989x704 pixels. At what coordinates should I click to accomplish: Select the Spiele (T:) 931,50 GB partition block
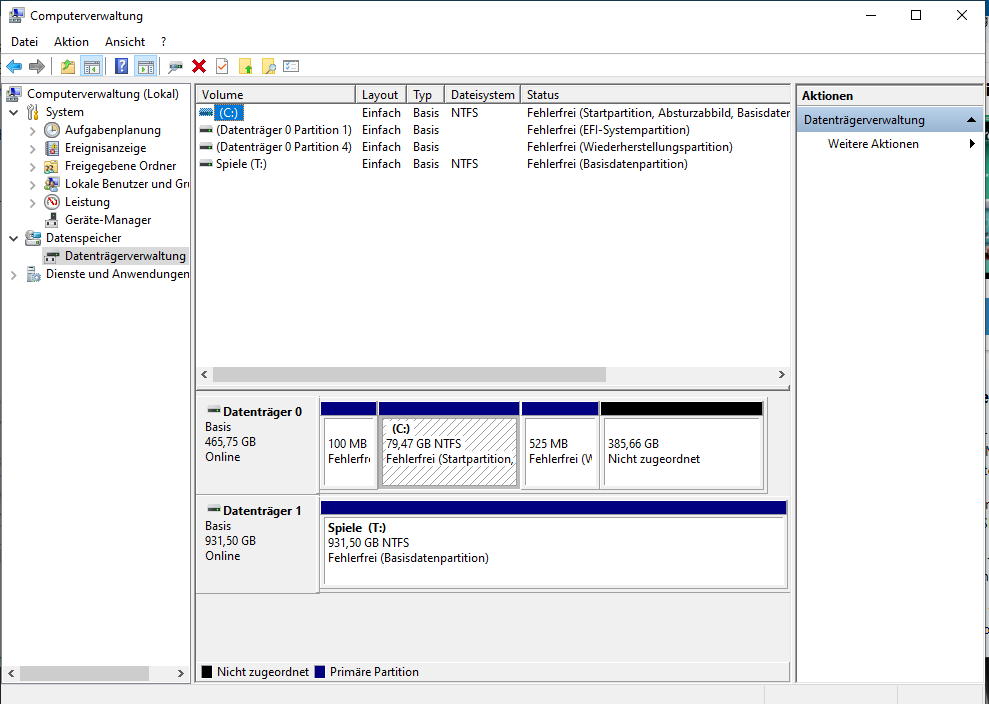click(554, 544)
